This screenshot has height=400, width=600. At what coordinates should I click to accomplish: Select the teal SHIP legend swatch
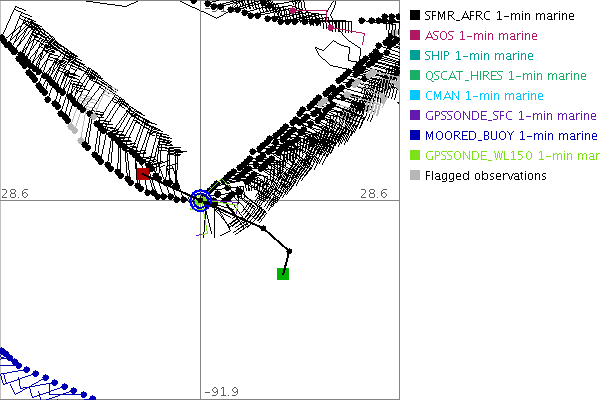pyautogui.click(x=415, y=56)
